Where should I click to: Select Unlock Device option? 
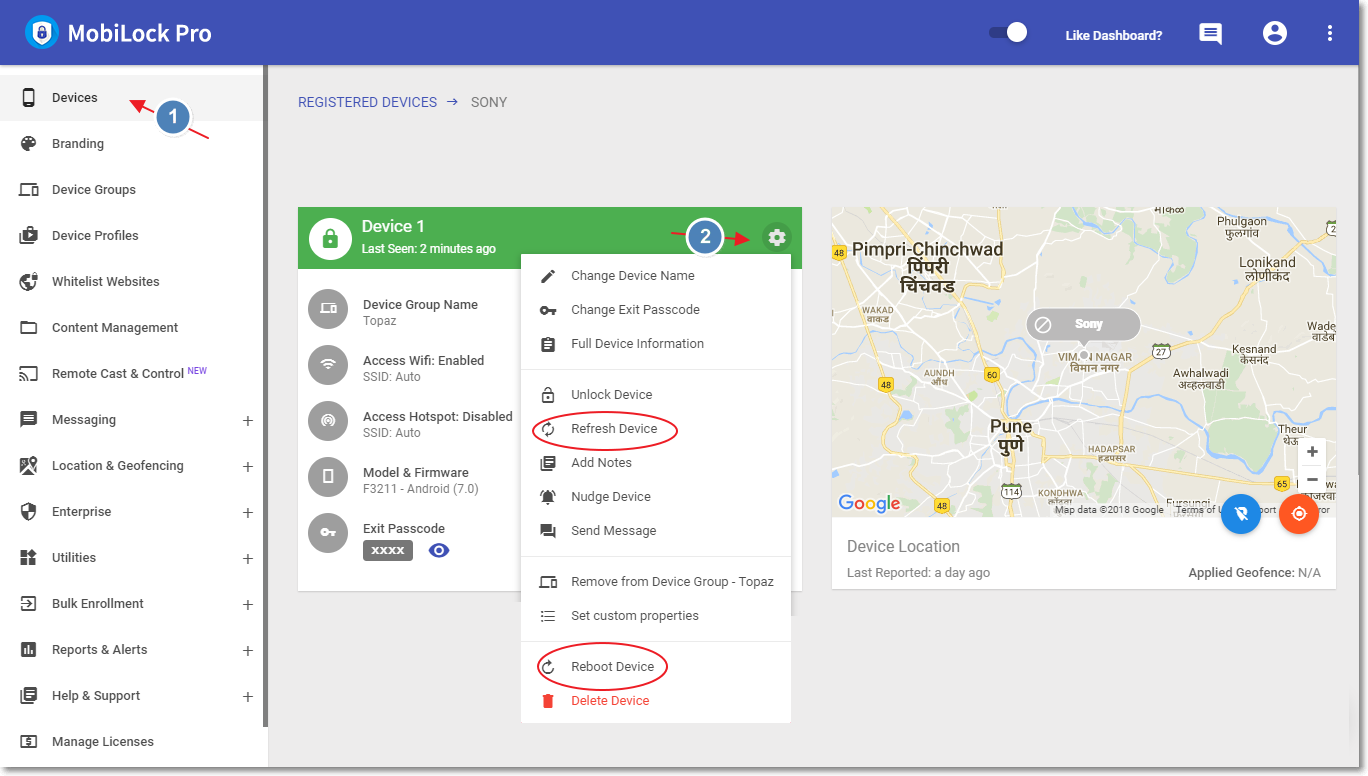click(x=656, y=395)
